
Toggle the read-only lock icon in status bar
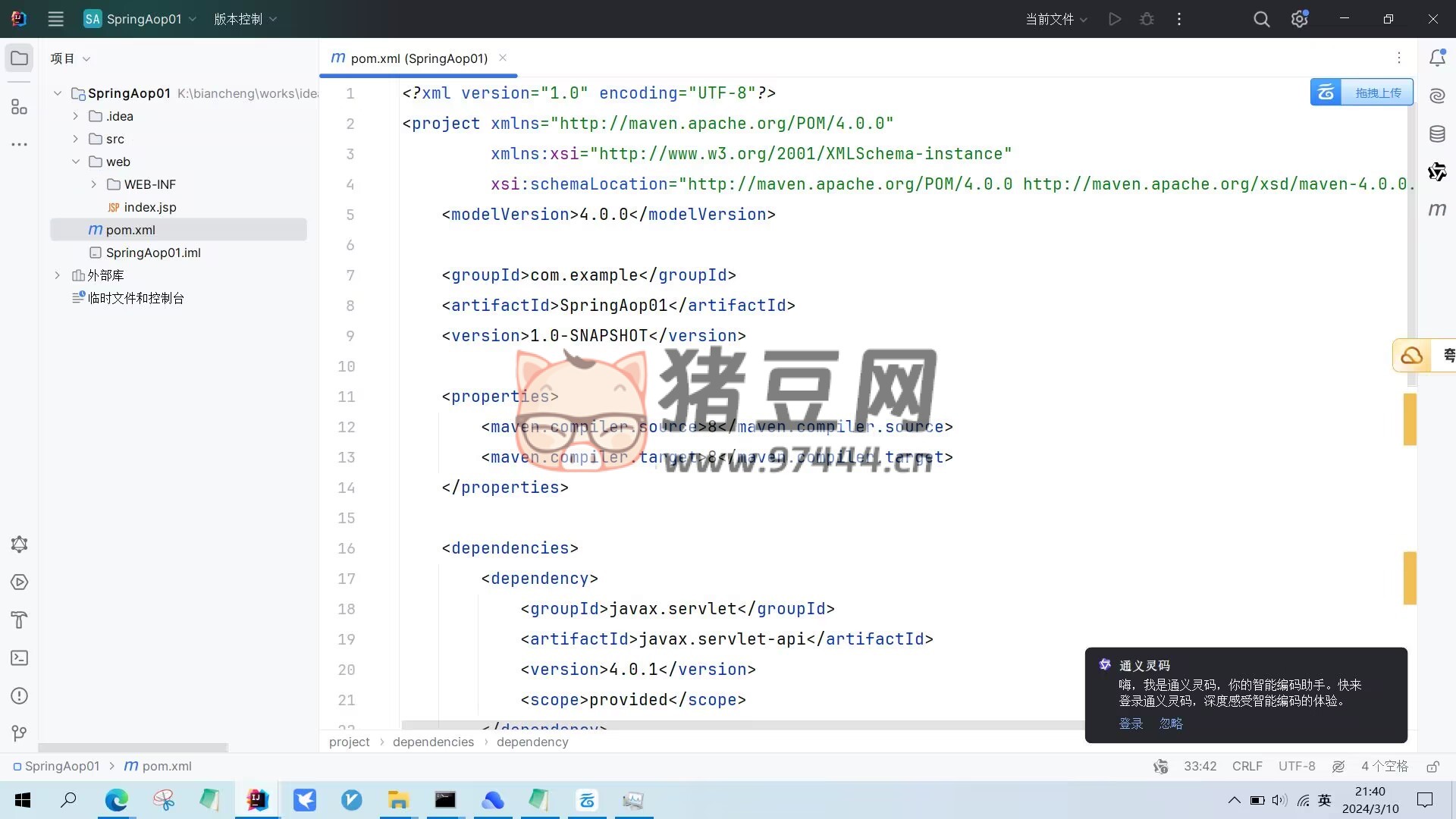point(1432,767)
